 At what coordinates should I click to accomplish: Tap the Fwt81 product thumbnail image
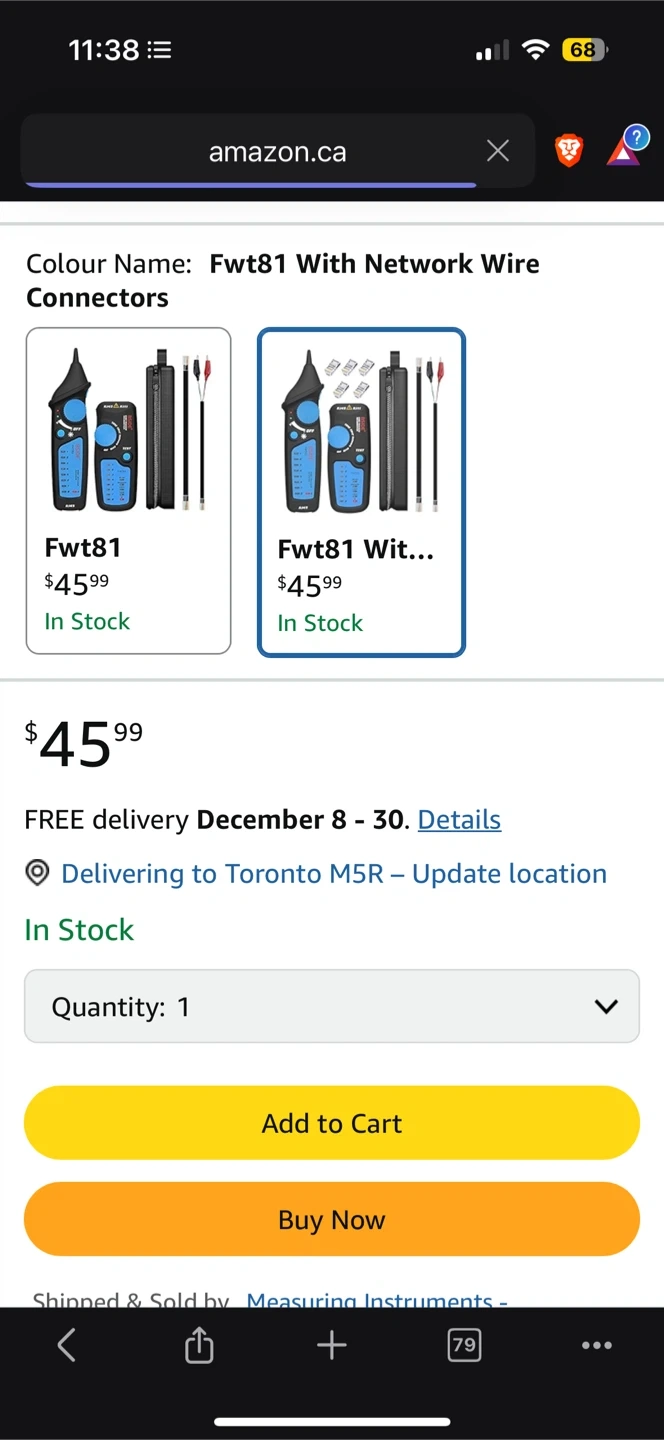[x=128, y=430]
